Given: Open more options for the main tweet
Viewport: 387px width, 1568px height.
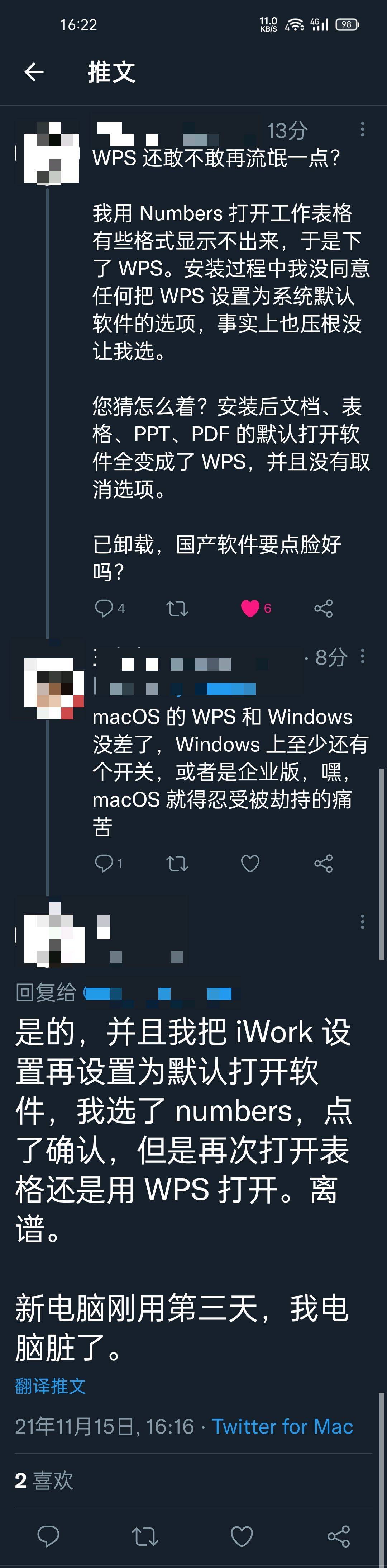Looking at the screenshot, I should [x=363, y=922].
